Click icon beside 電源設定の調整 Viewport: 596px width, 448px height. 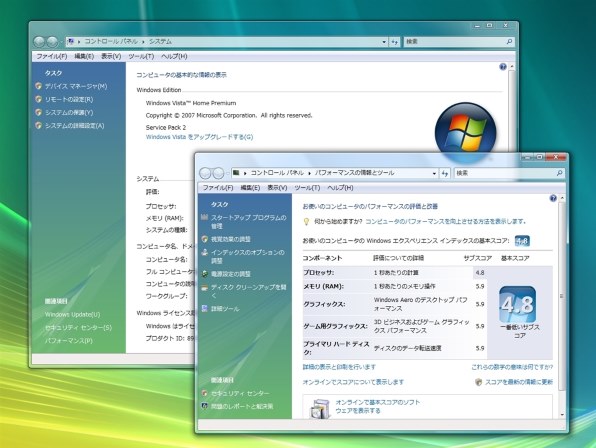coord(204,274)
